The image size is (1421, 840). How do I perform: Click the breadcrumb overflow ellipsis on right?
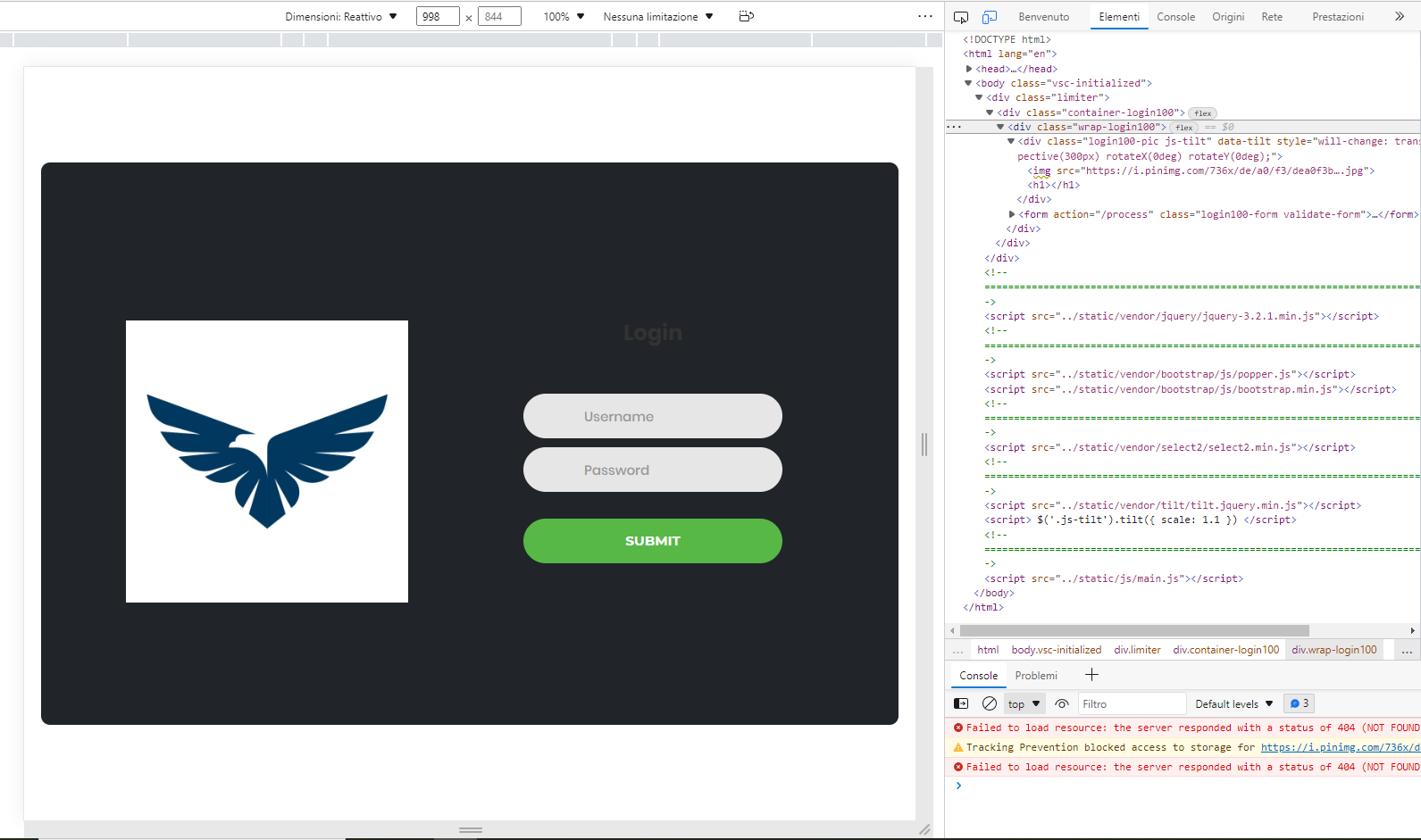tap(1407, 651)
